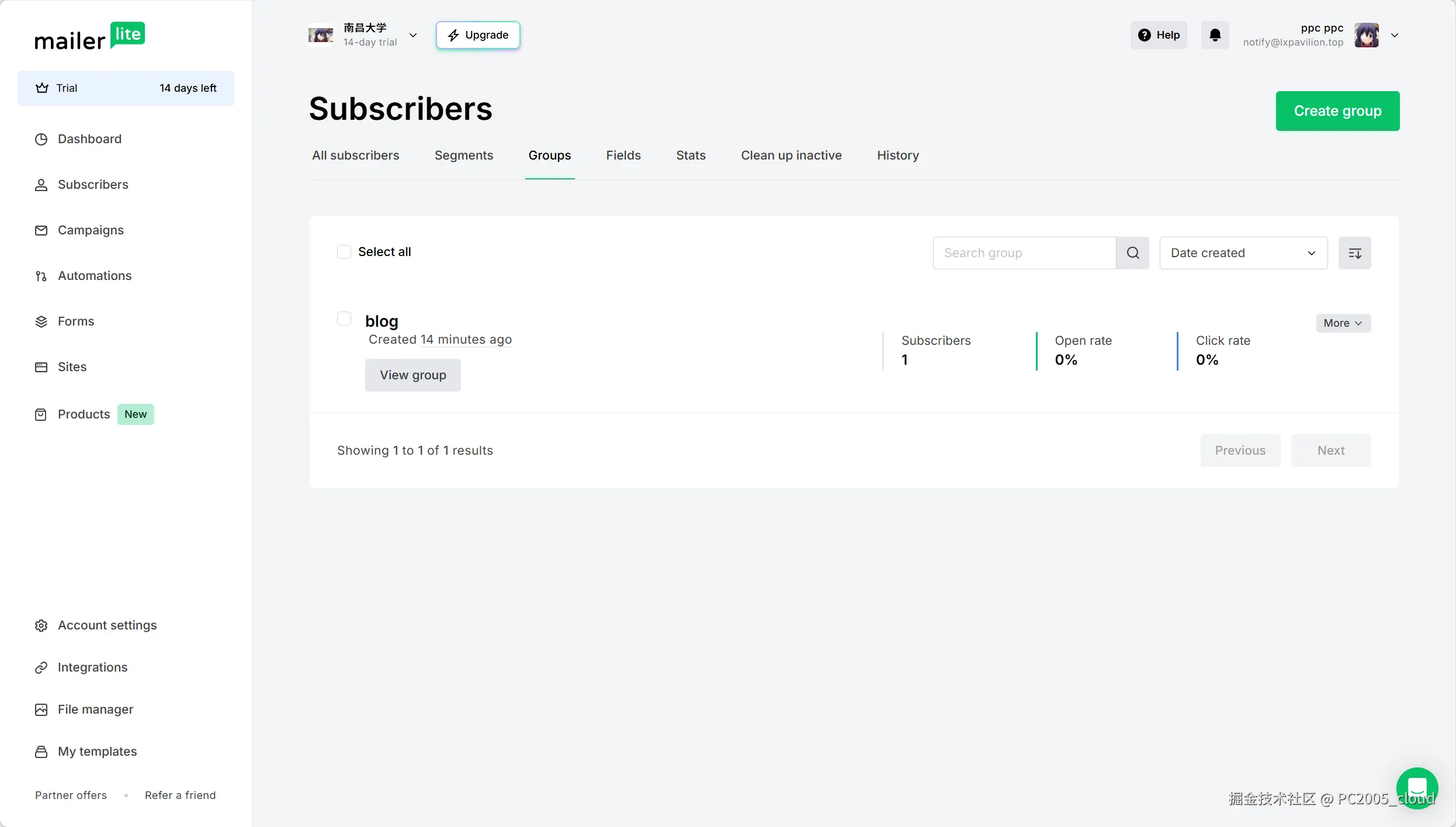1456x827 pixels.
Task: Switch to All subscribers tab
Action: click(x=356, y=155)
